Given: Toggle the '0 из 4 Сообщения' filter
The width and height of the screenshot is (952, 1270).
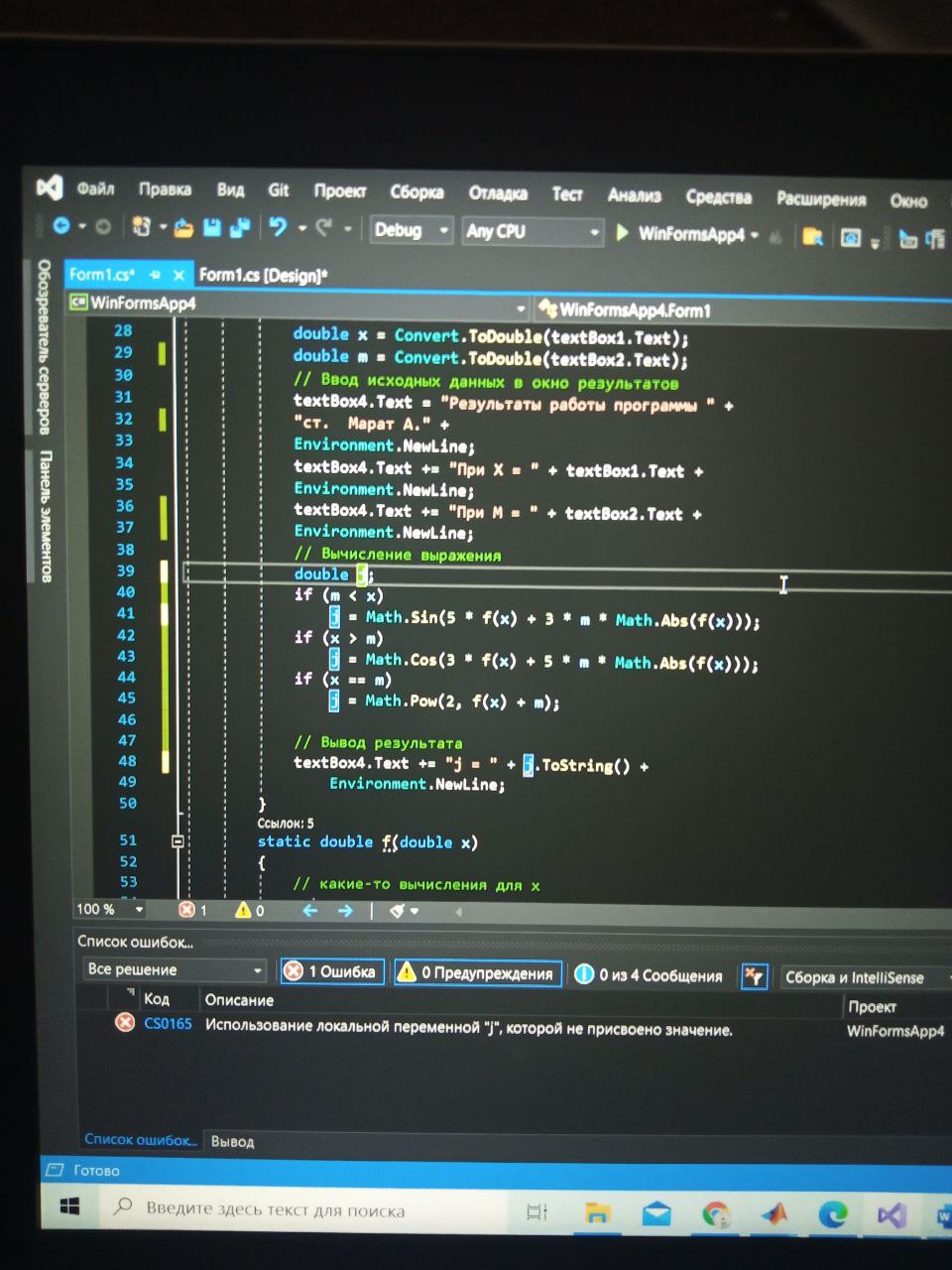Looking at the screenshot, I should point(650,975).
